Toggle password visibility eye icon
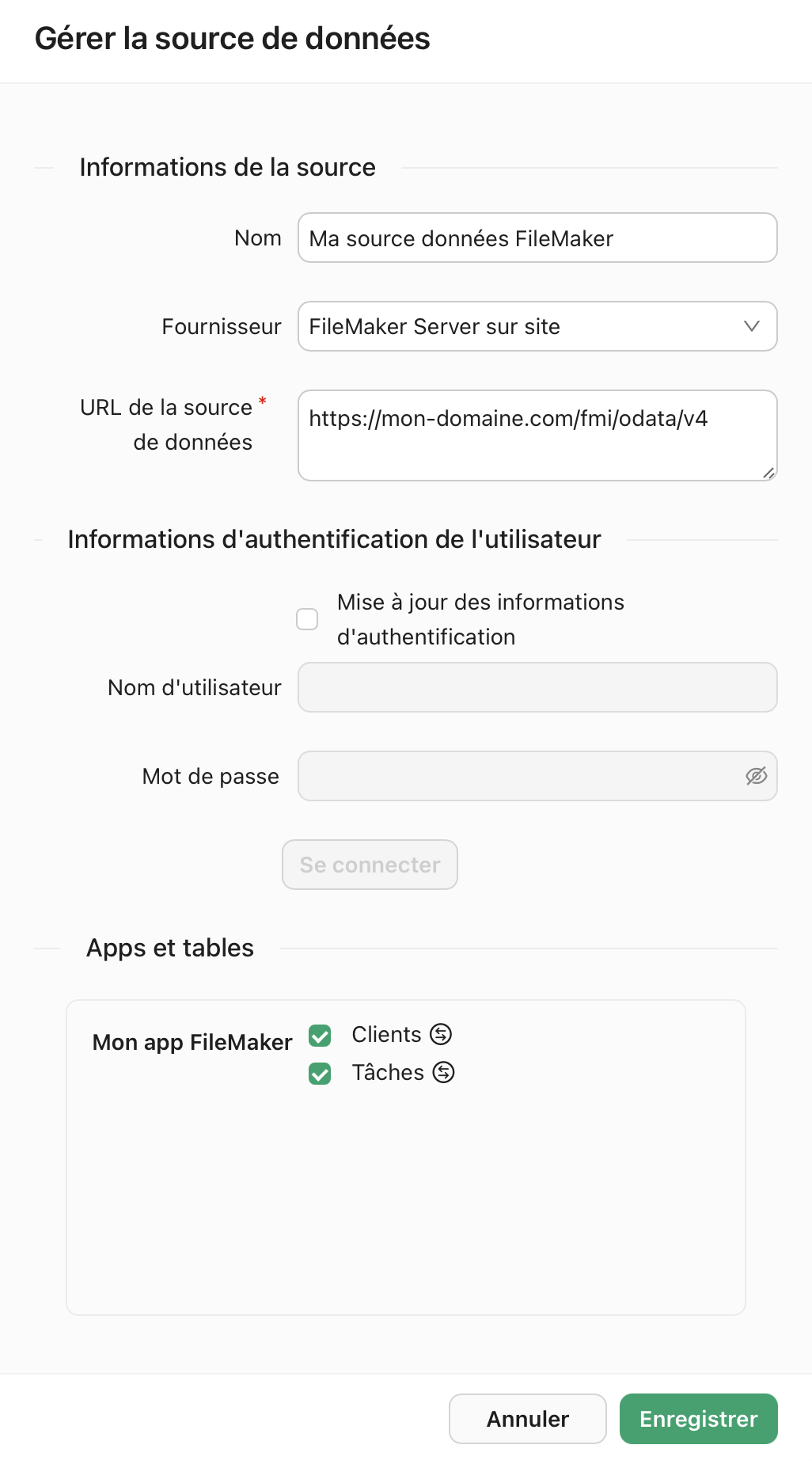 (x=756, y=776)
